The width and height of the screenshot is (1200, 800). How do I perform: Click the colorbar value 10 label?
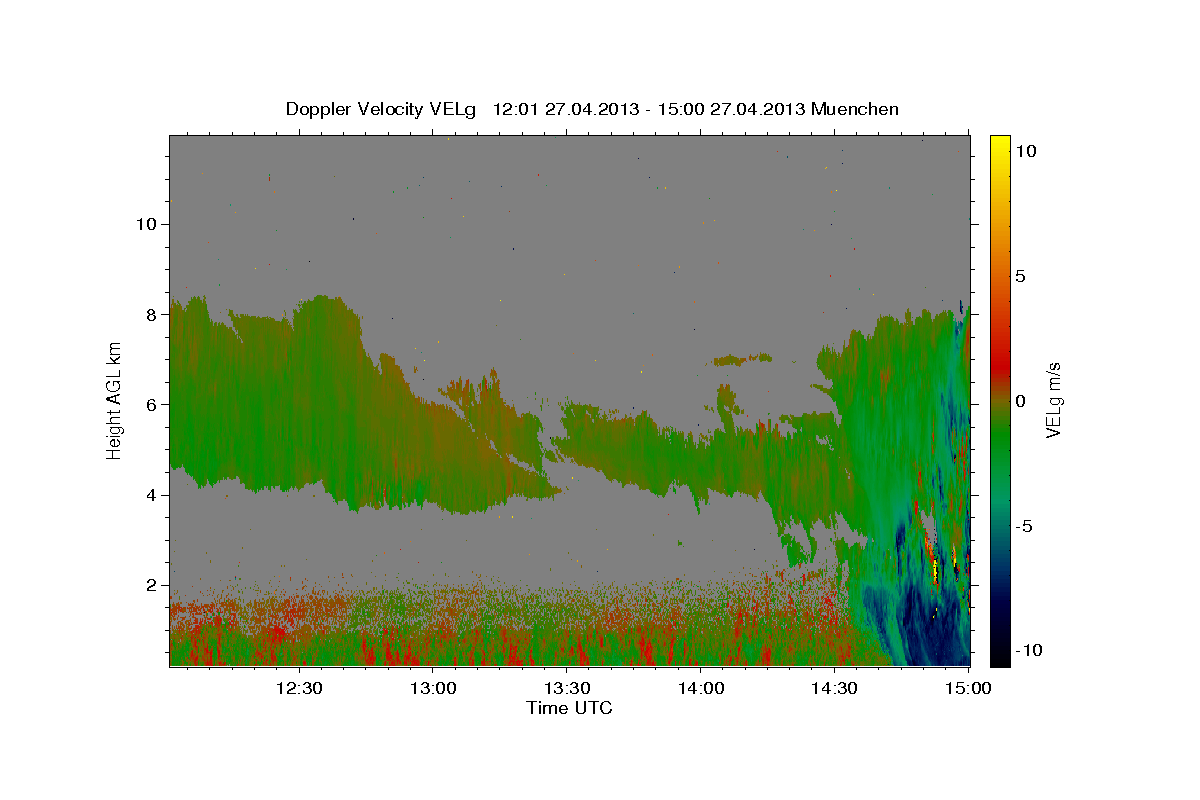pos(1025,150)
